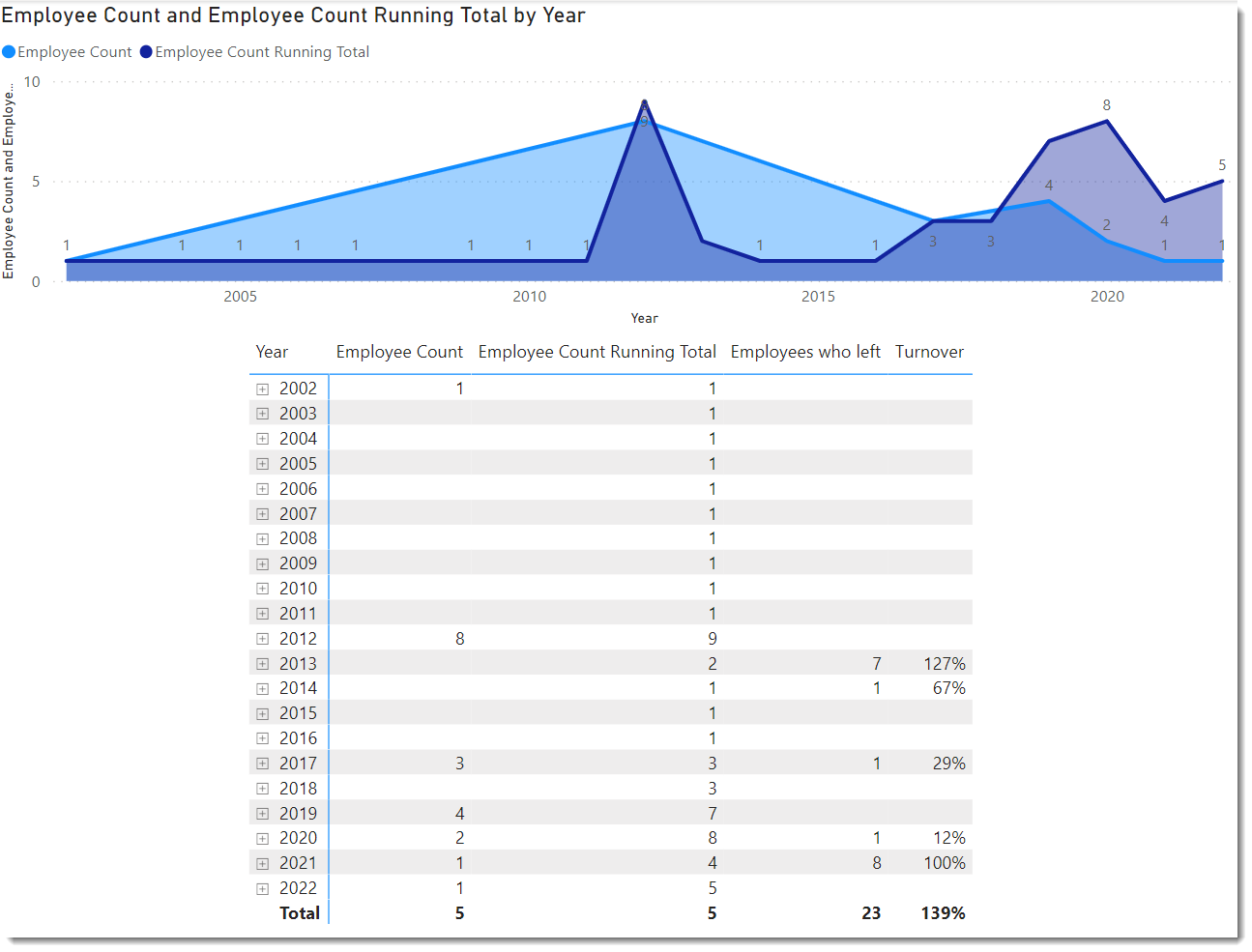Click the Total row label

300,913
